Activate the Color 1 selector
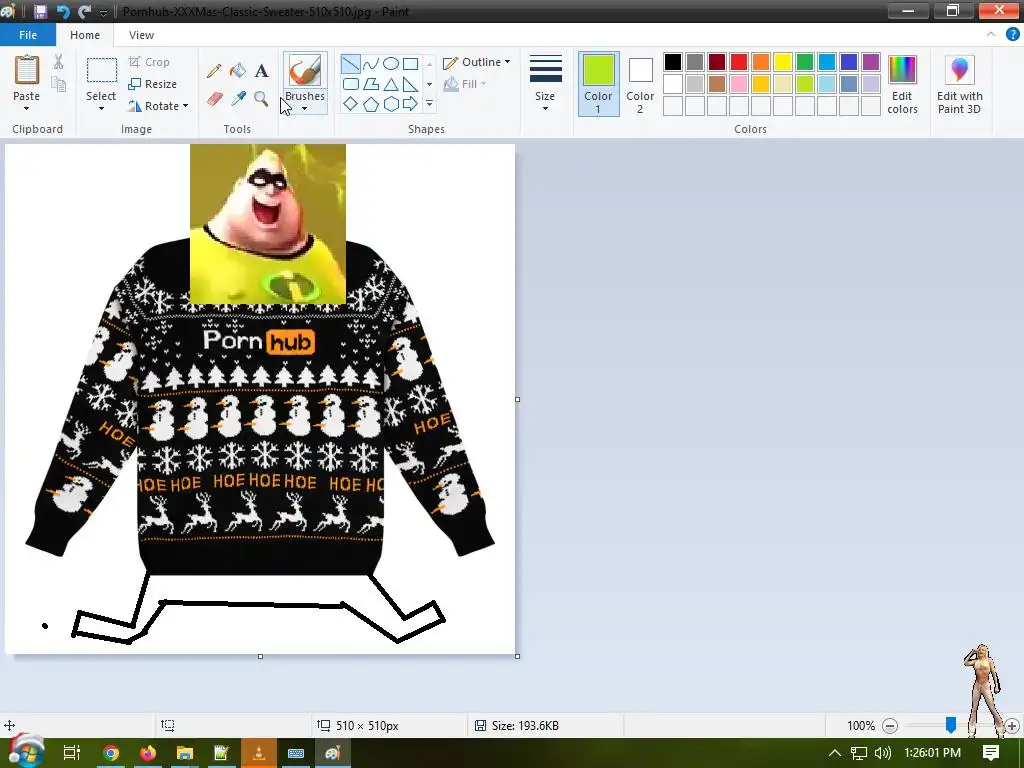This screenshot has height=768, width=1024. [598, 84]
